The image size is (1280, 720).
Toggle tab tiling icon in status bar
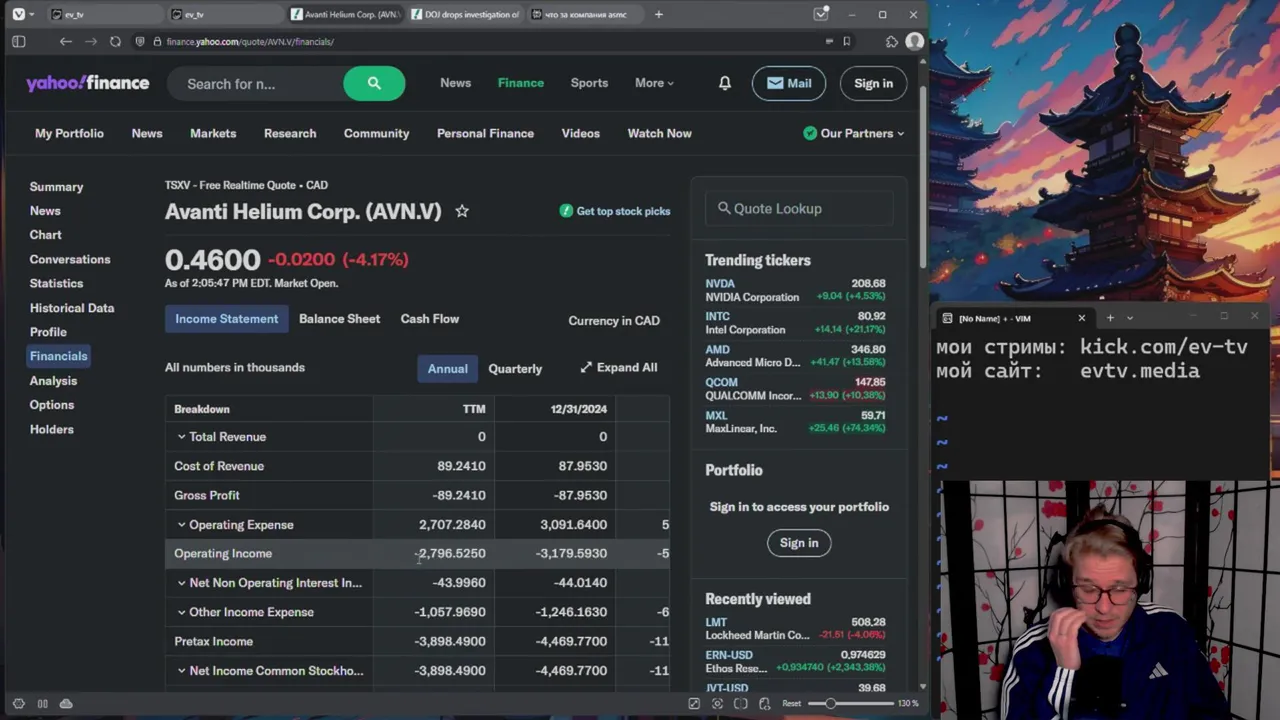tap(42, 704)
